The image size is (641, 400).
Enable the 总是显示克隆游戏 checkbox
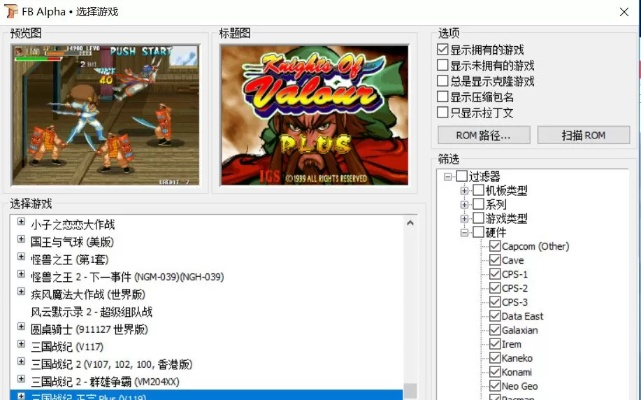tap(443, 81)
